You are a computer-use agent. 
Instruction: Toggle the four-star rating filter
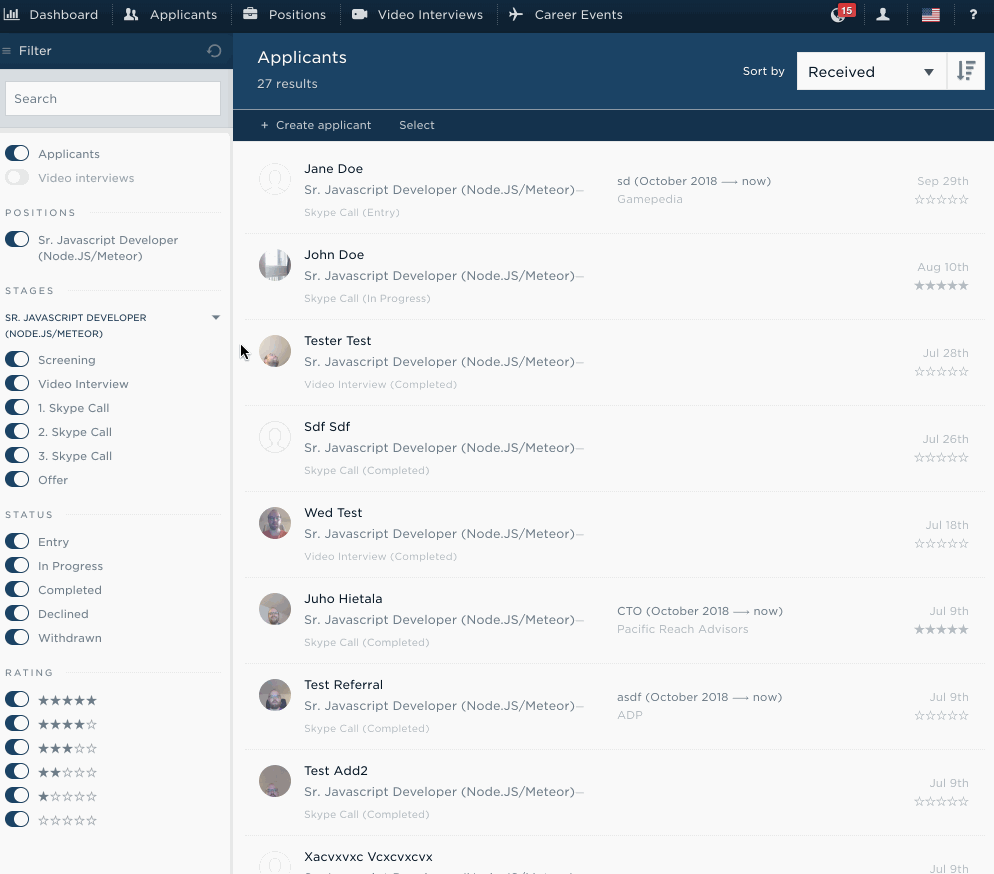point(17,723)
